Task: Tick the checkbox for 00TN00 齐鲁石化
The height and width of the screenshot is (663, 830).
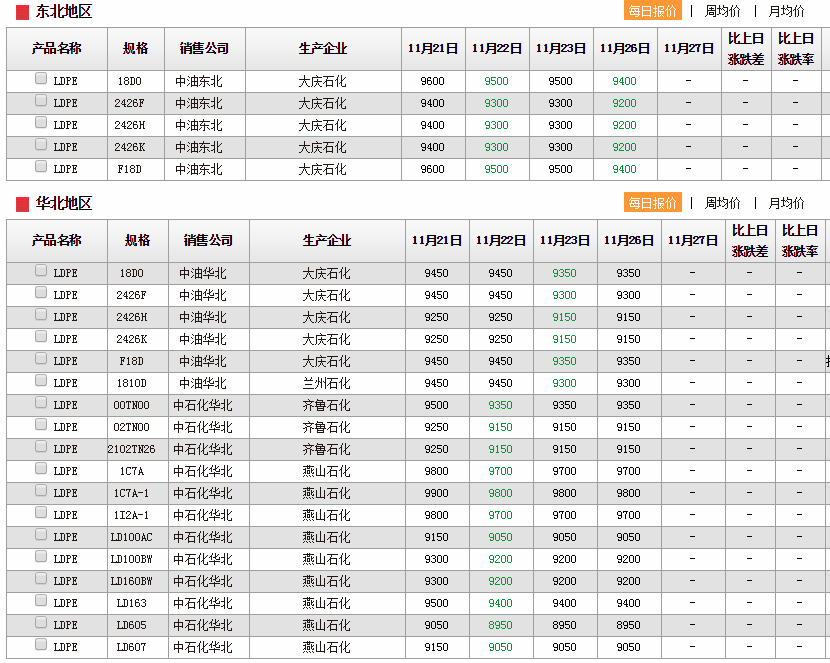Action: pyautogui.click(x=41, y=403)
